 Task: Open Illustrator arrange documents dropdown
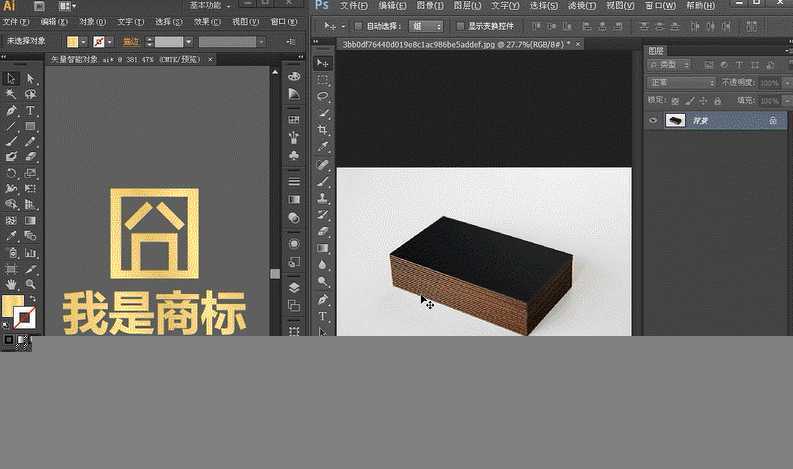point(67,6)
